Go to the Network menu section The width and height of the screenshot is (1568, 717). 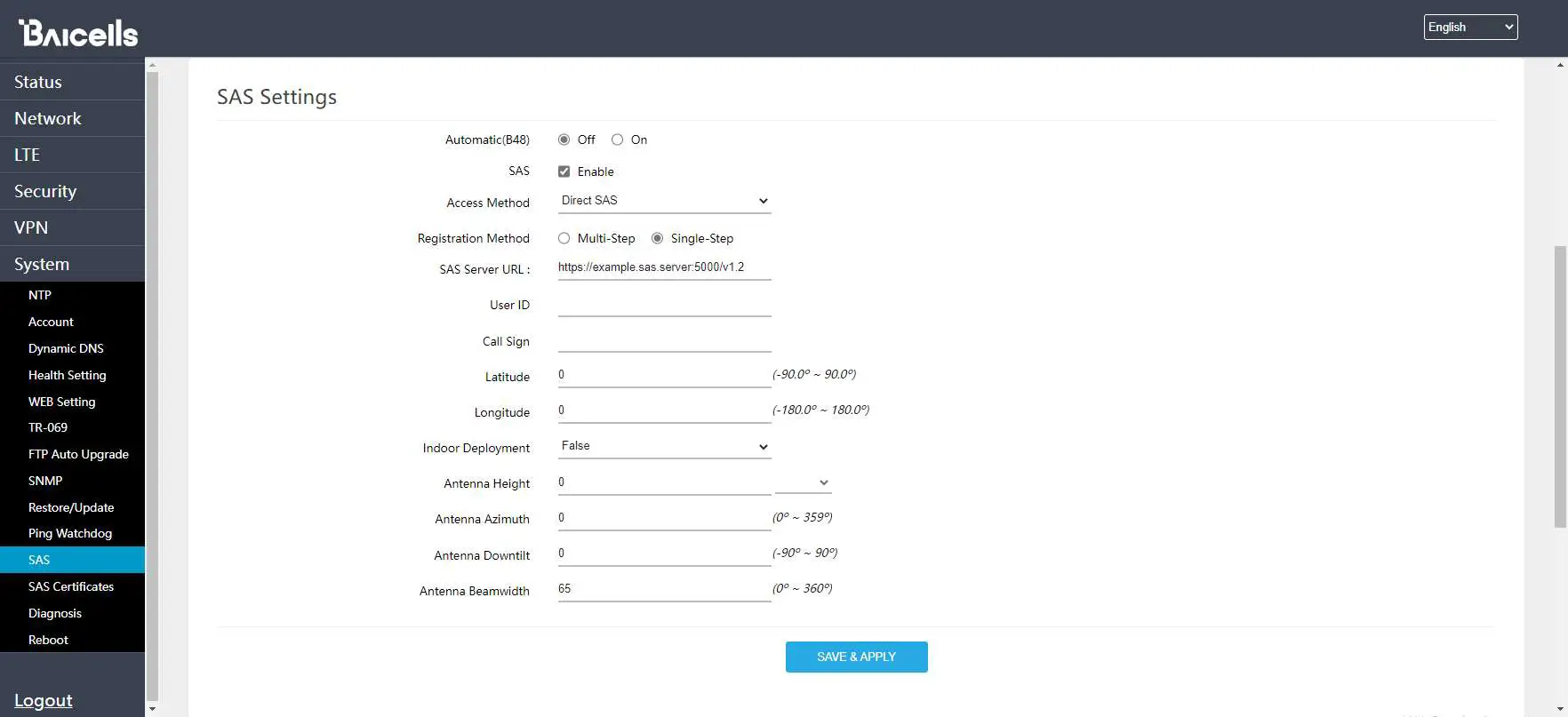[48, 118]
